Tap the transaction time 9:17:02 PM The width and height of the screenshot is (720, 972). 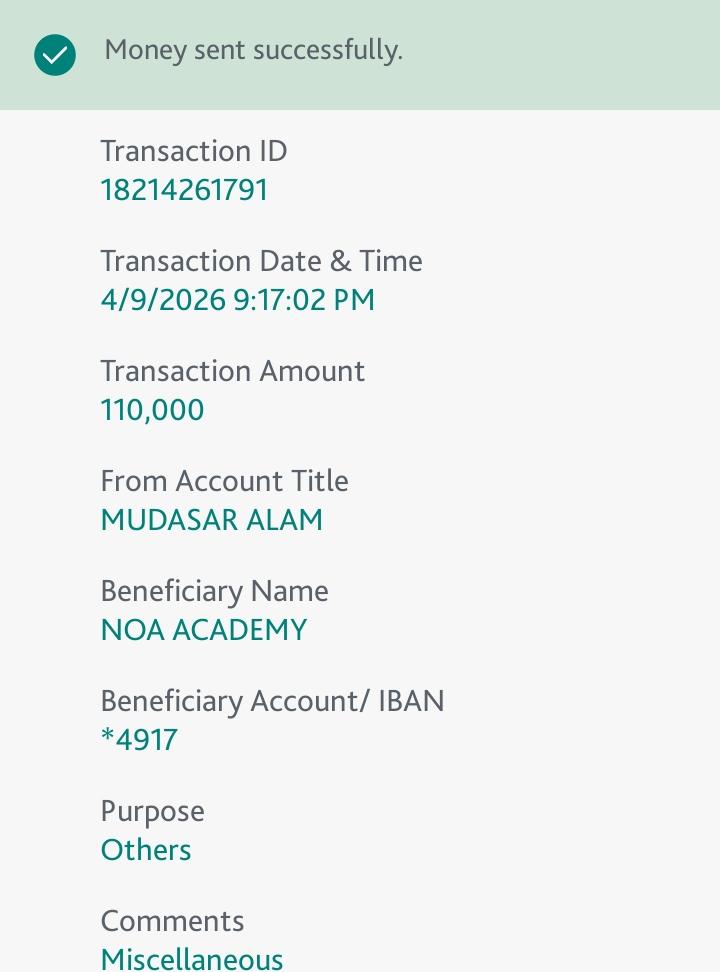coord(304,300)
